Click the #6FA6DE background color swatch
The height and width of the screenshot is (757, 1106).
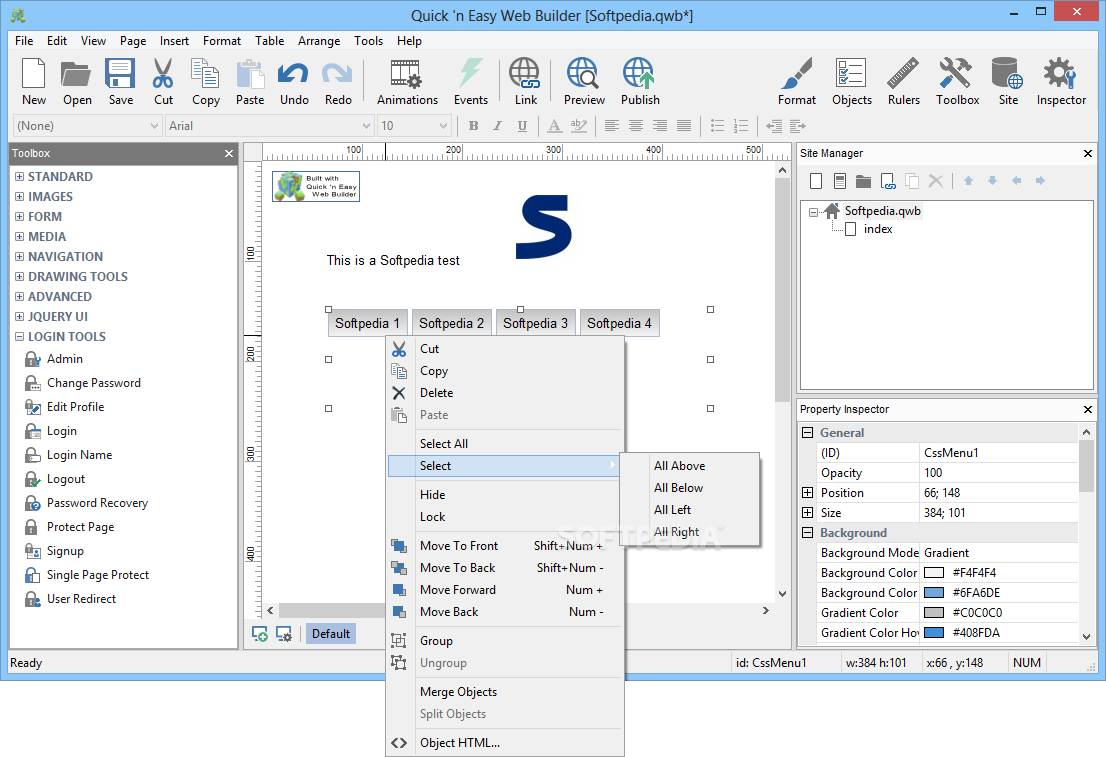point(934,593)
